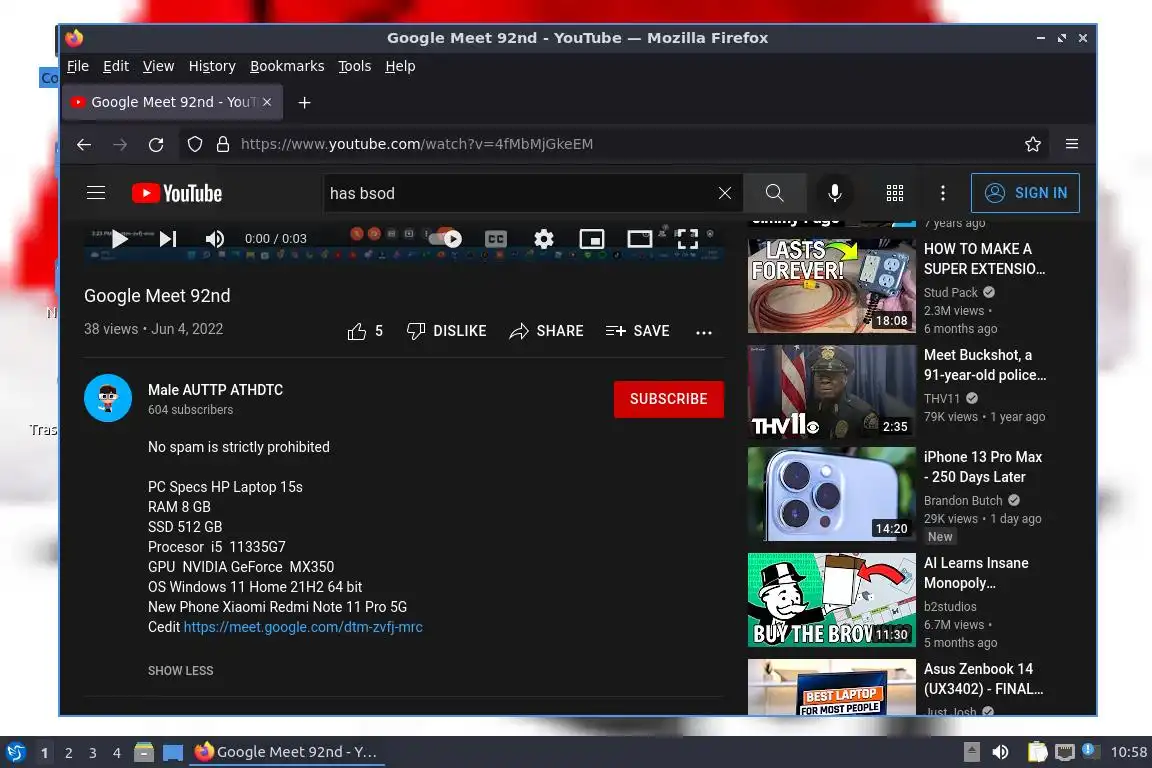This screenshot has width=1152, height=768.
Task: Open the clipboard manager tray icon
Action: (1037, 752)
